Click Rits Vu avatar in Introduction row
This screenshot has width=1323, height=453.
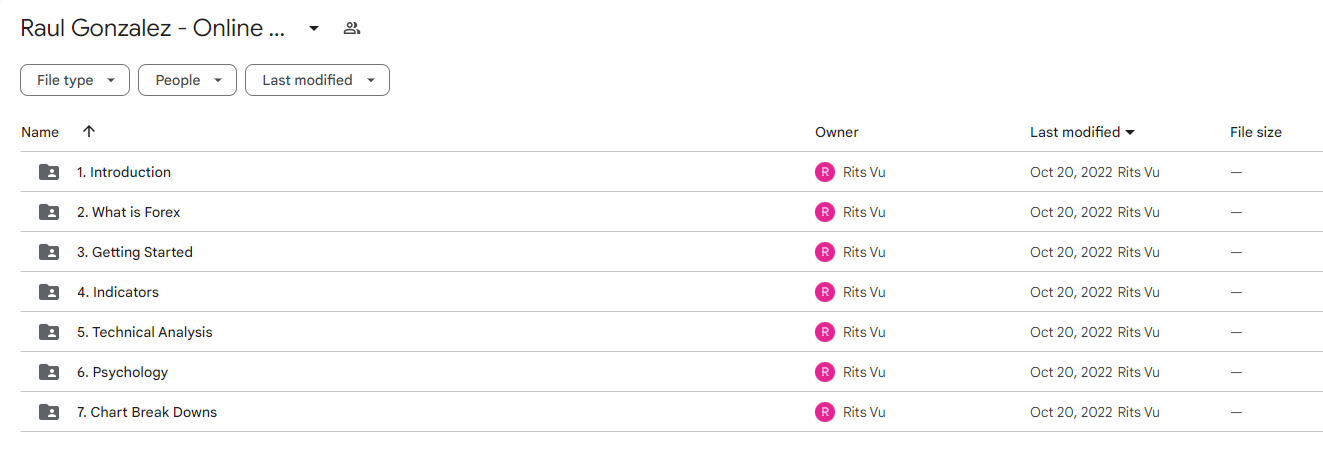coord(825,172)
